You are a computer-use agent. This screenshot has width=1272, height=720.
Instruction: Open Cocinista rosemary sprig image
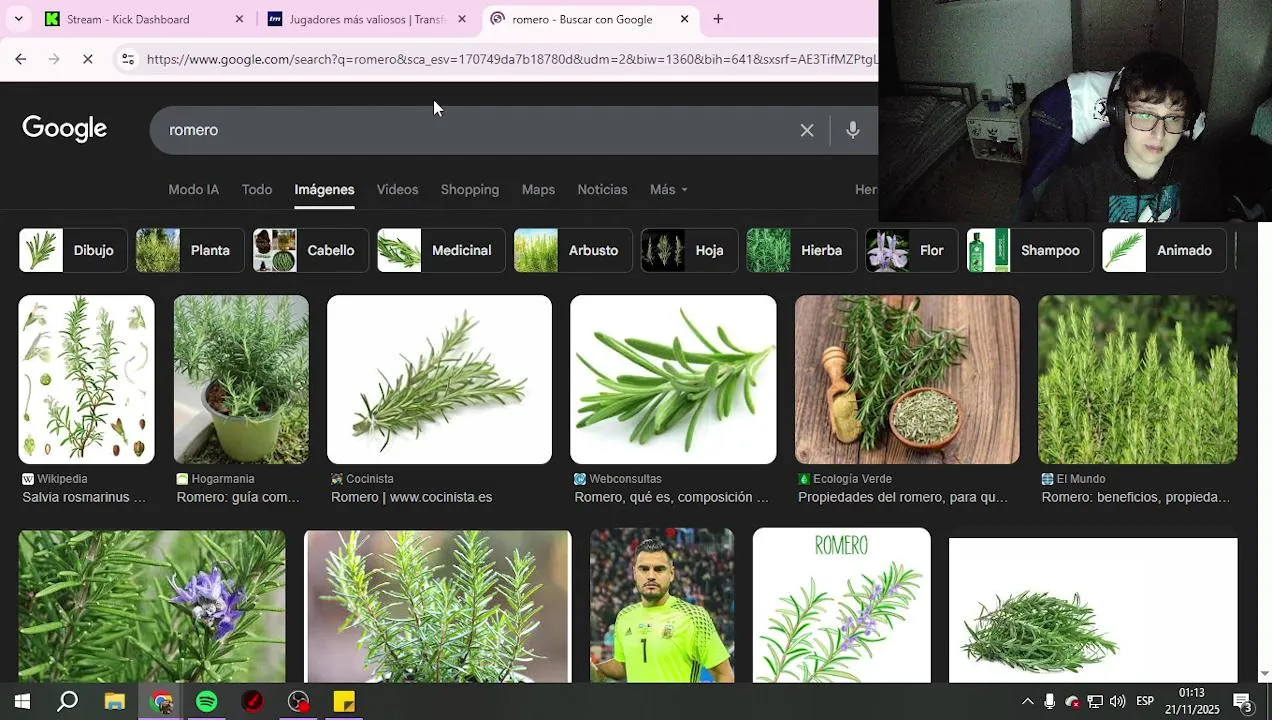click(x=439, y=379)
